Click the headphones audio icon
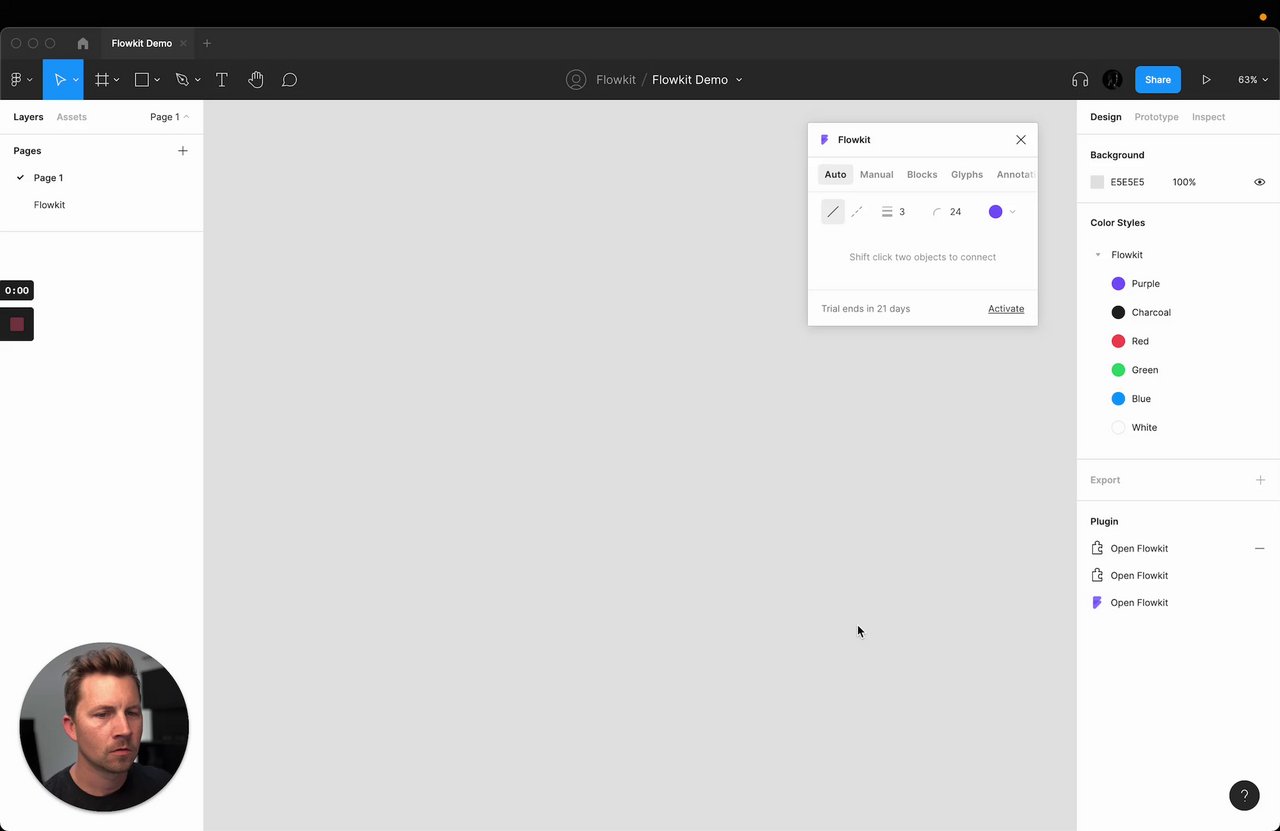This screenshot has height=831, width=1280. click(1080, 80)
